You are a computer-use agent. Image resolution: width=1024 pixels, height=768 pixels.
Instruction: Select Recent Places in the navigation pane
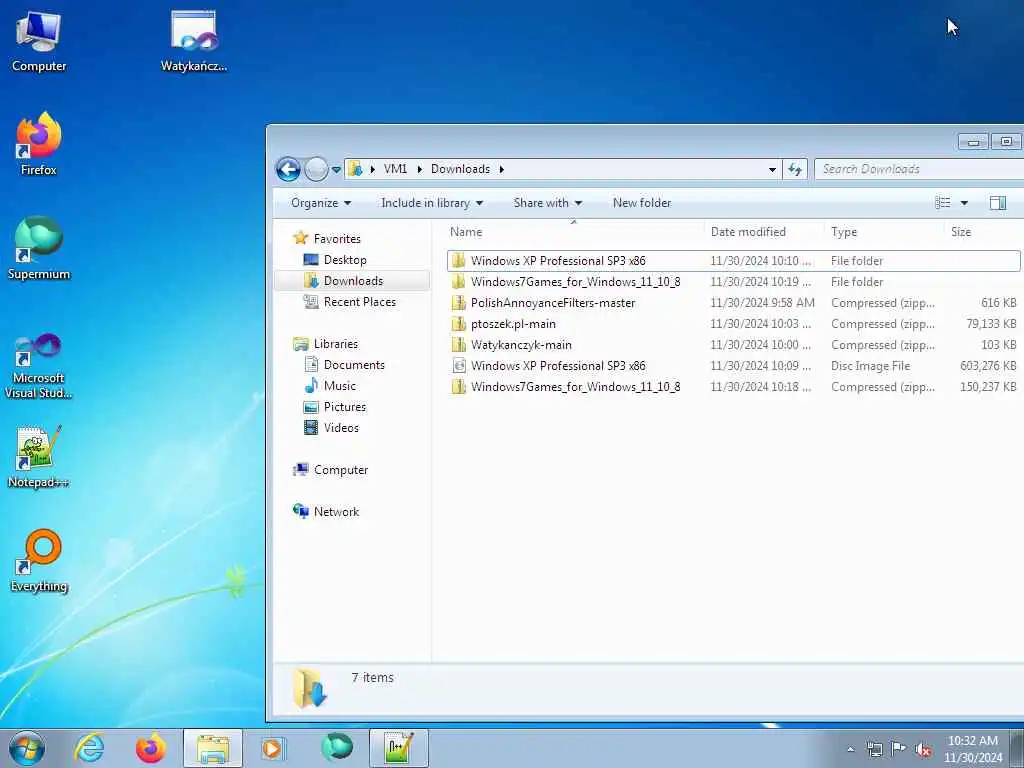[360, 302]
